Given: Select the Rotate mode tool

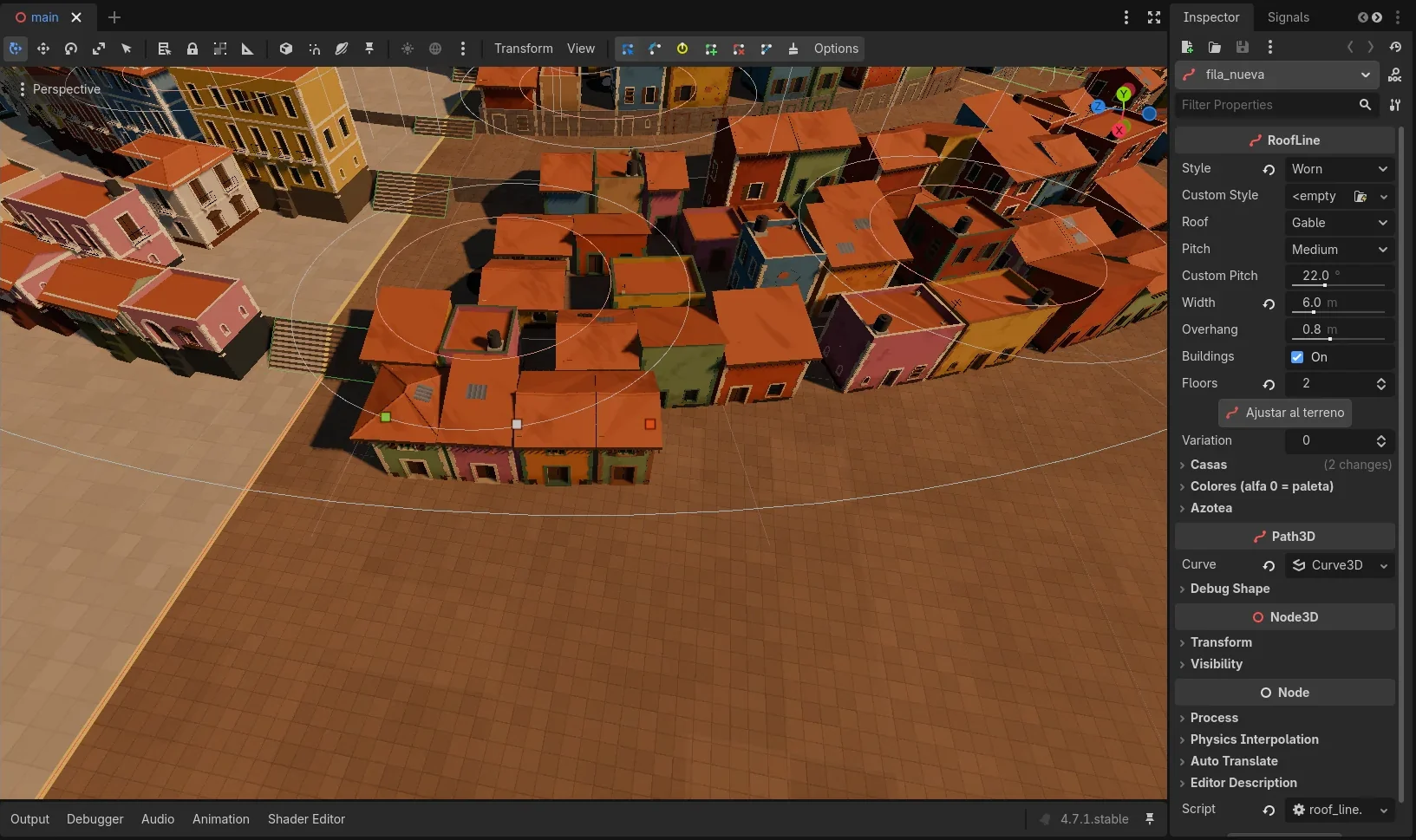Looking at the screenshot, I should coord(71,49).
